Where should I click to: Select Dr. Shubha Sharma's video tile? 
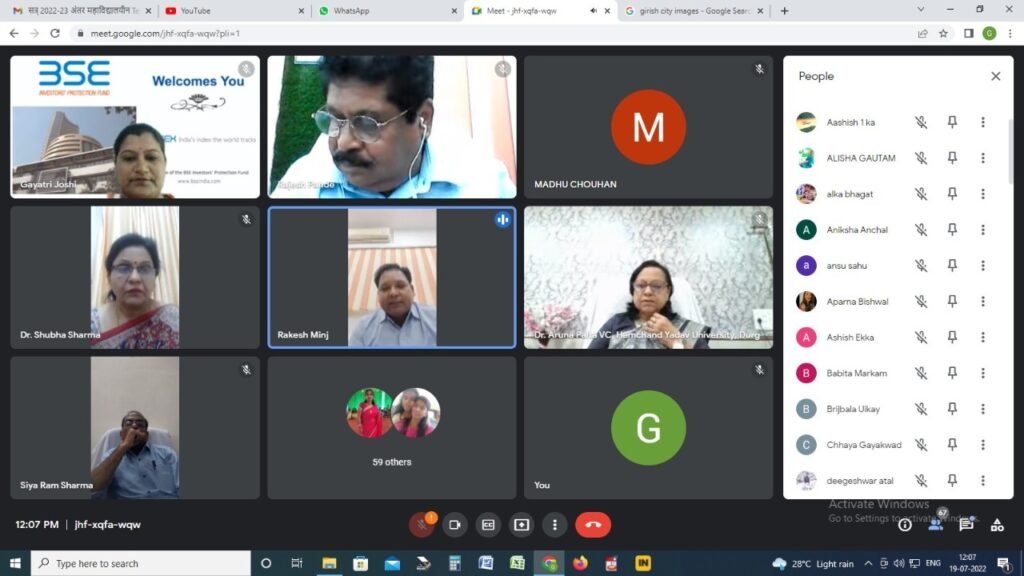pyautogui.click(x=135, y=278)
